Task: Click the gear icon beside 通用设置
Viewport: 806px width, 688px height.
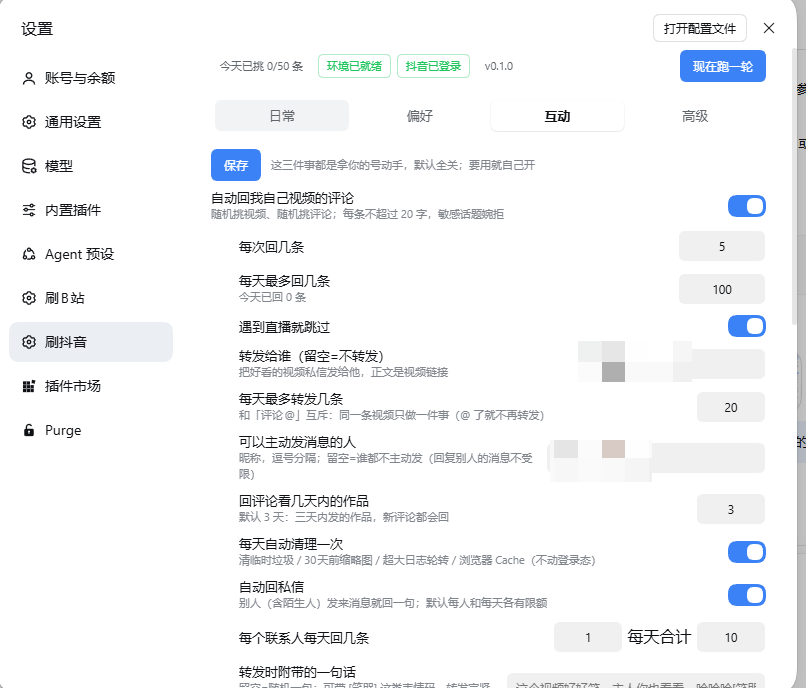Action: (x=29, y=122)
